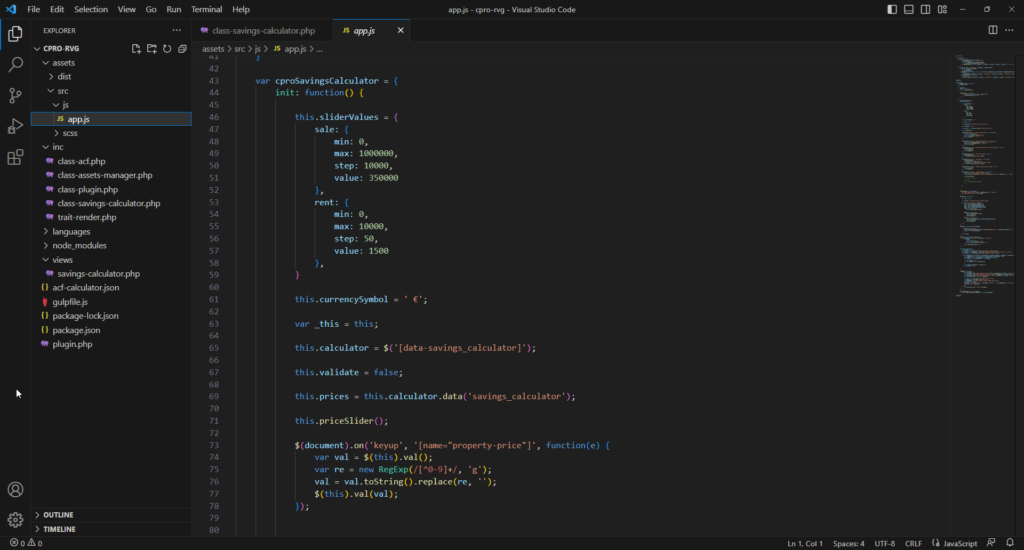This screenshot has height=550, width=1024.
Task: Collapse all folders in explorer
Action: point(182,49)
